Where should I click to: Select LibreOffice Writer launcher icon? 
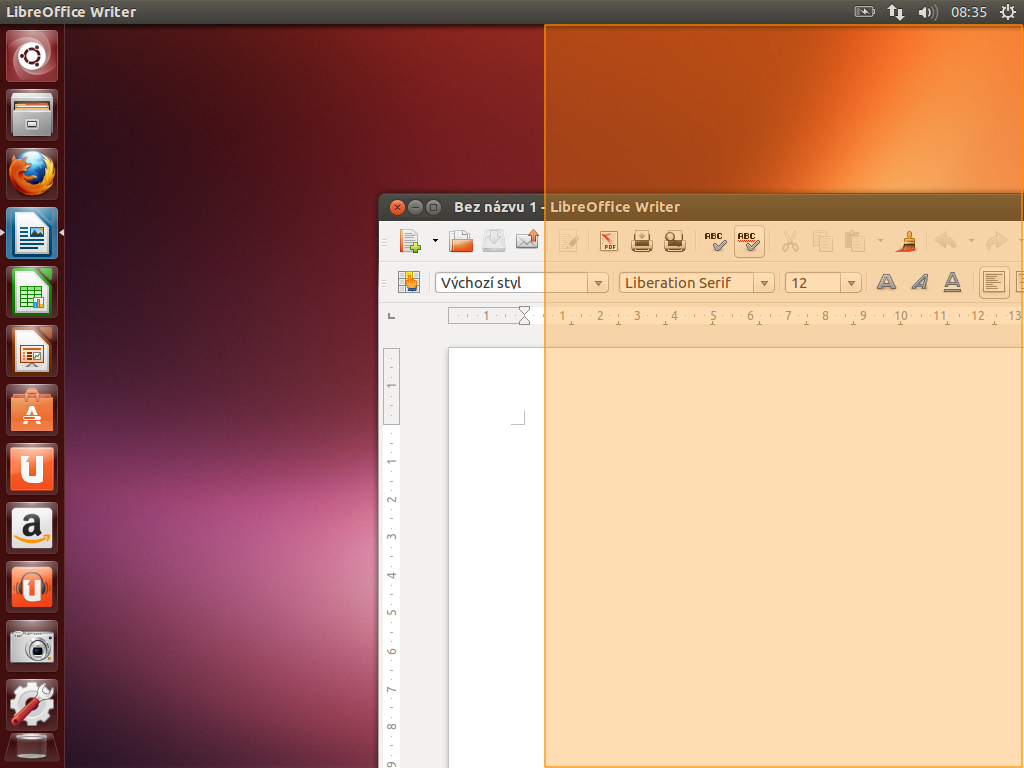[x=32, y=233]
